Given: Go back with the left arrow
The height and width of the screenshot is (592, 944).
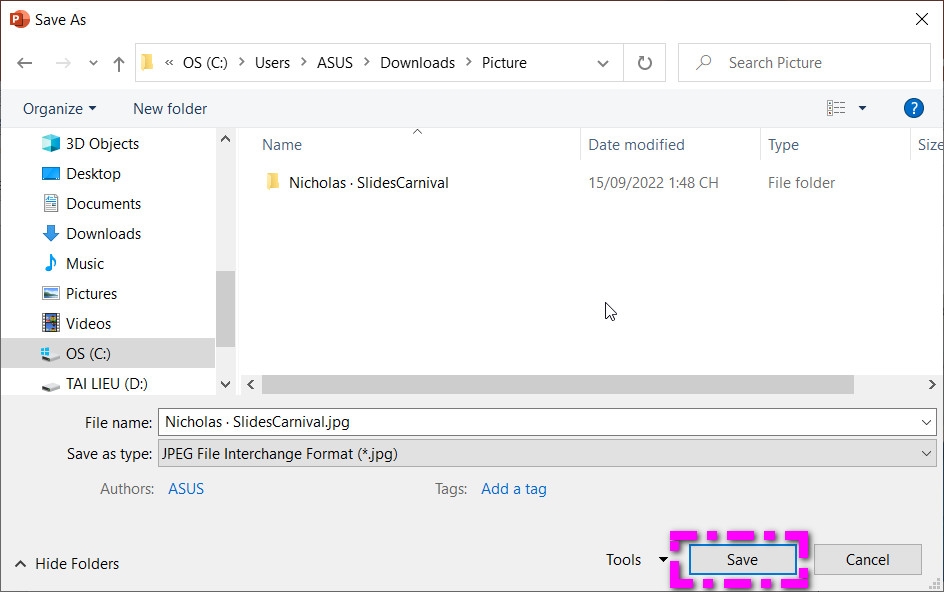Looking at the screenshot, I should [x=25, y=63].
